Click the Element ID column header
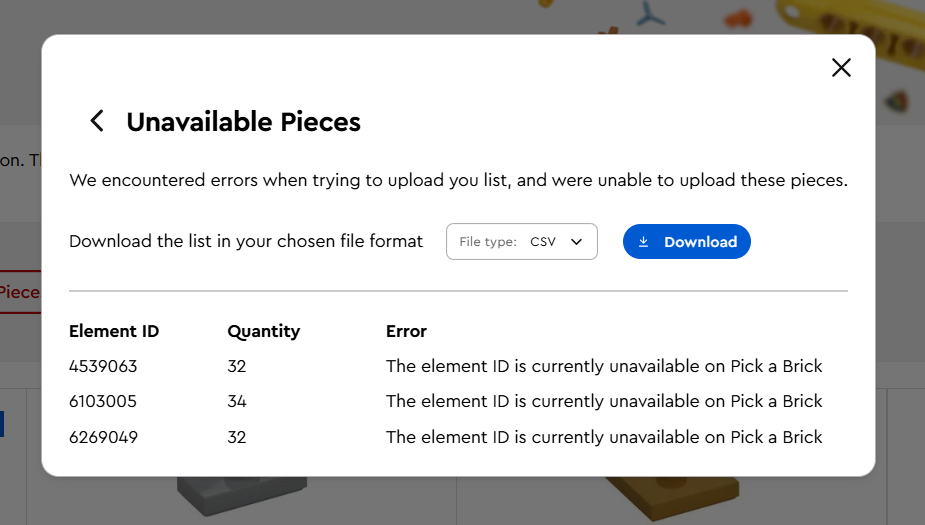Screen dimensions: 925x525 [114, 331]
